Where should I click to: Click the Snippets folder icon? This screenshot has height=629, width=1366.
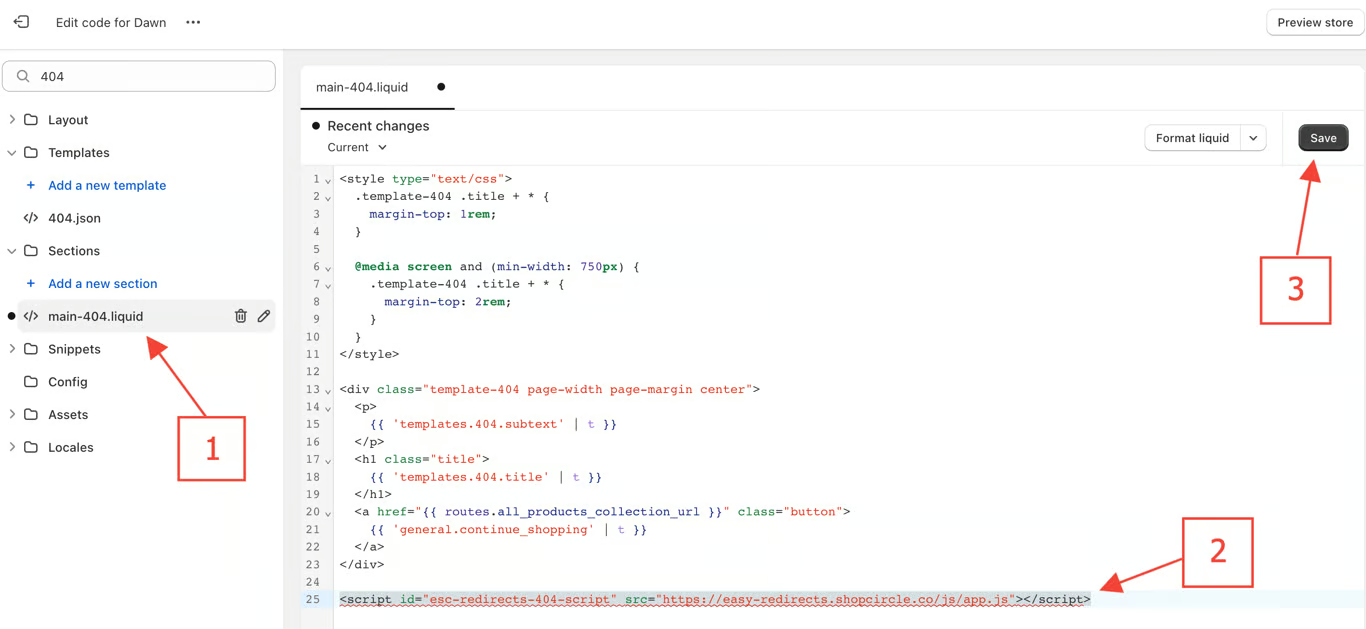click(31, 349)
